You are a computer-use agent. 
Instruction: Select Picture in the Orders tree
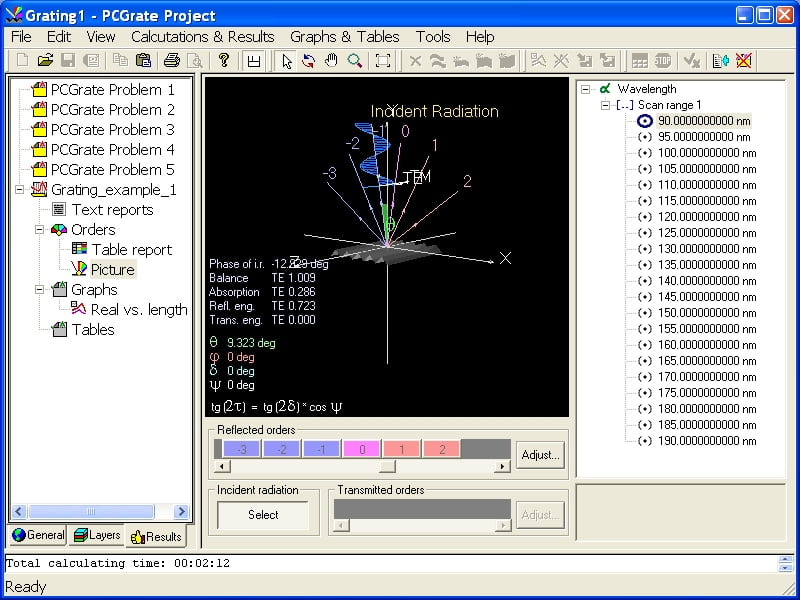point(112,269)
